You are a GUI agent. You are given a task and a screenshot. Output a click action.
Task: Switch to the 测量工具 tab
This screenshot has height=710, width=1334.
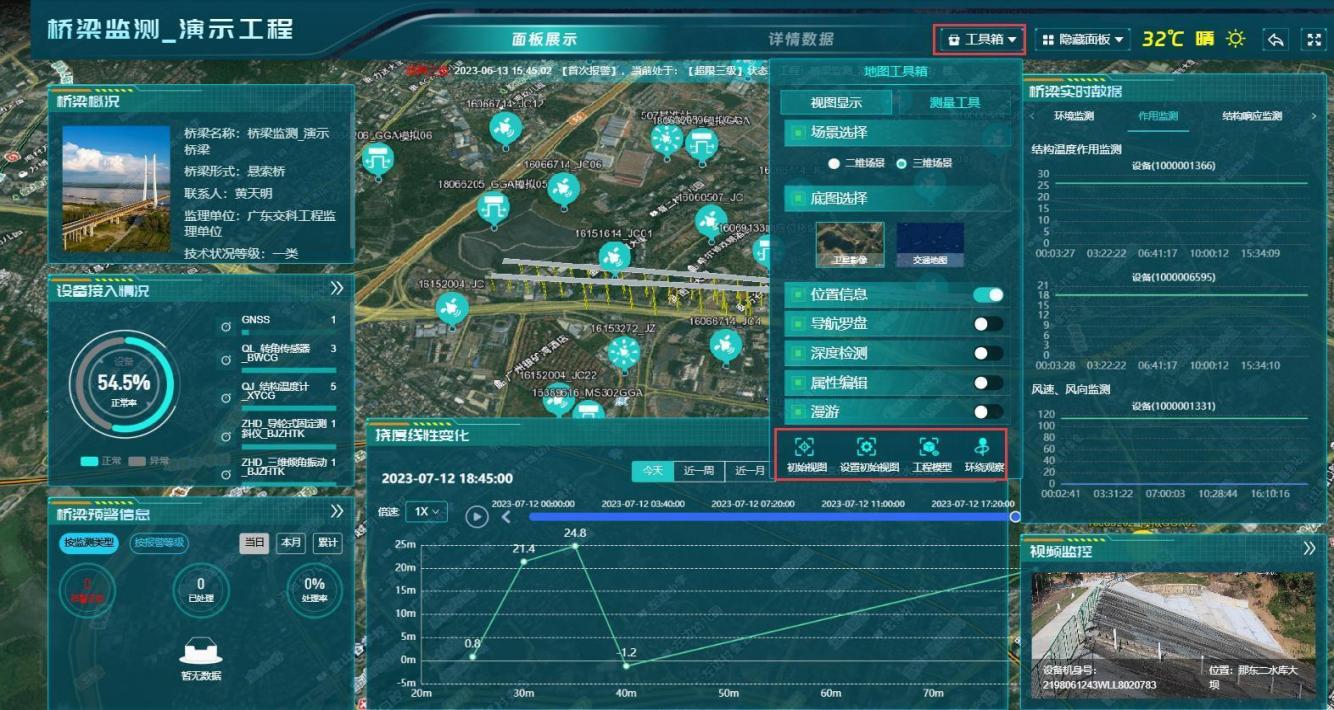pos(954,102)
